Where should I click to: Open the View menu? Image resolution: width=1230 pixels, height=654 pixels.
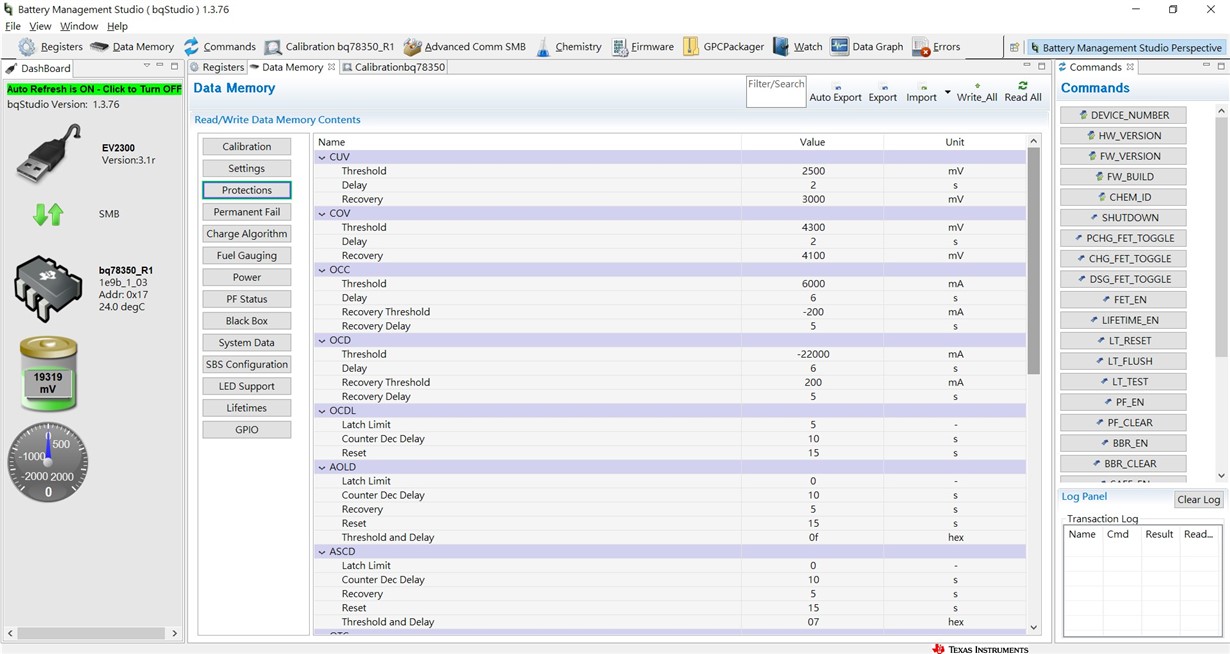click(x=40, y=26)
